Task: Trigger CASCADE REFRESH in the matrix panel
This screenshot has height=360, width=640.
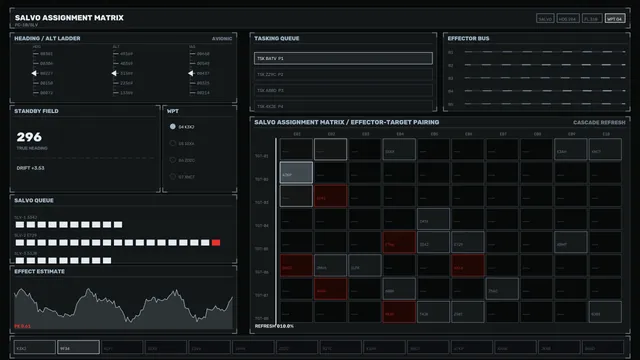Action: tap(599, 122)
